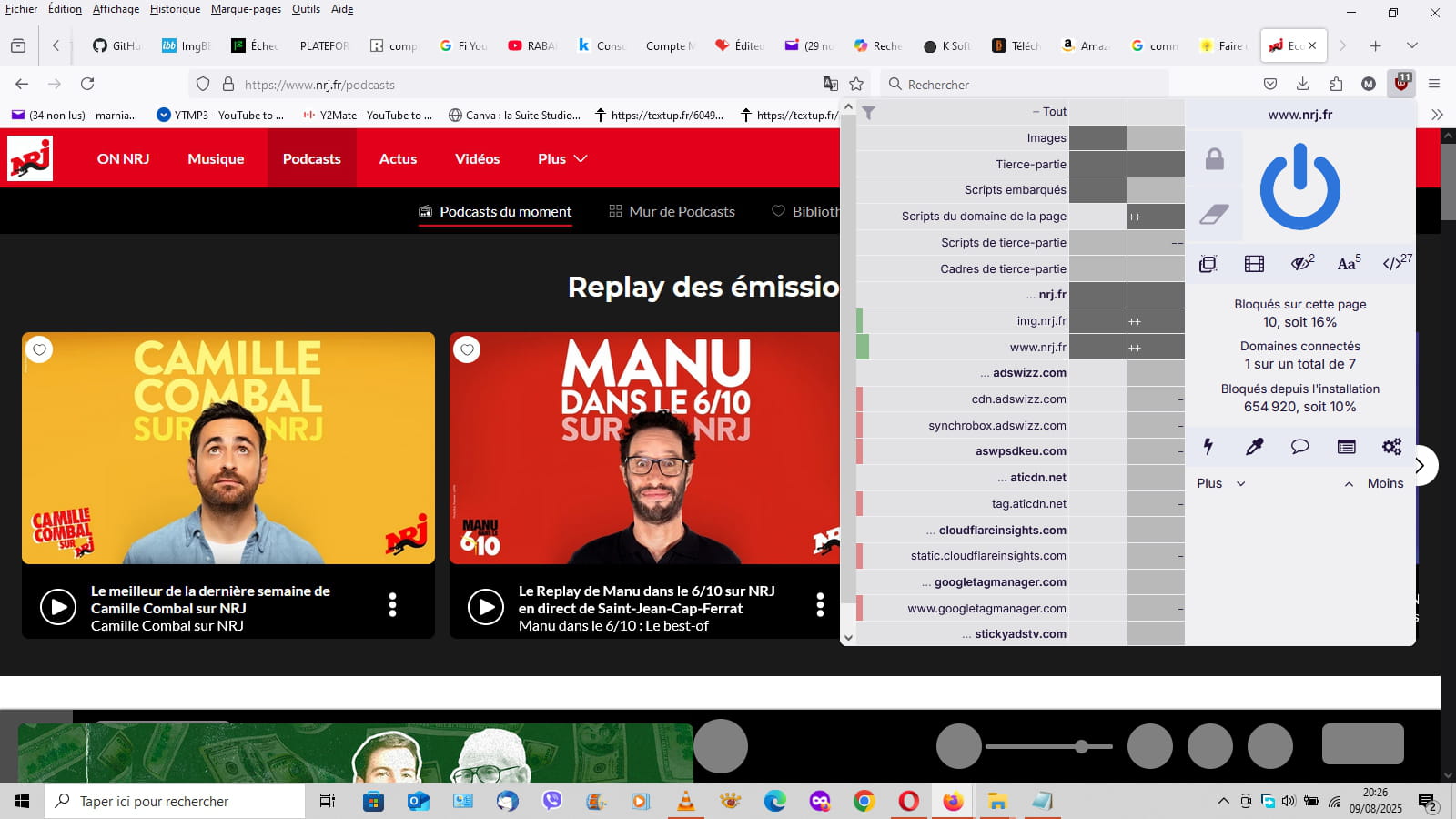Open VLC from the Windows taskbar

pos(685,801)
